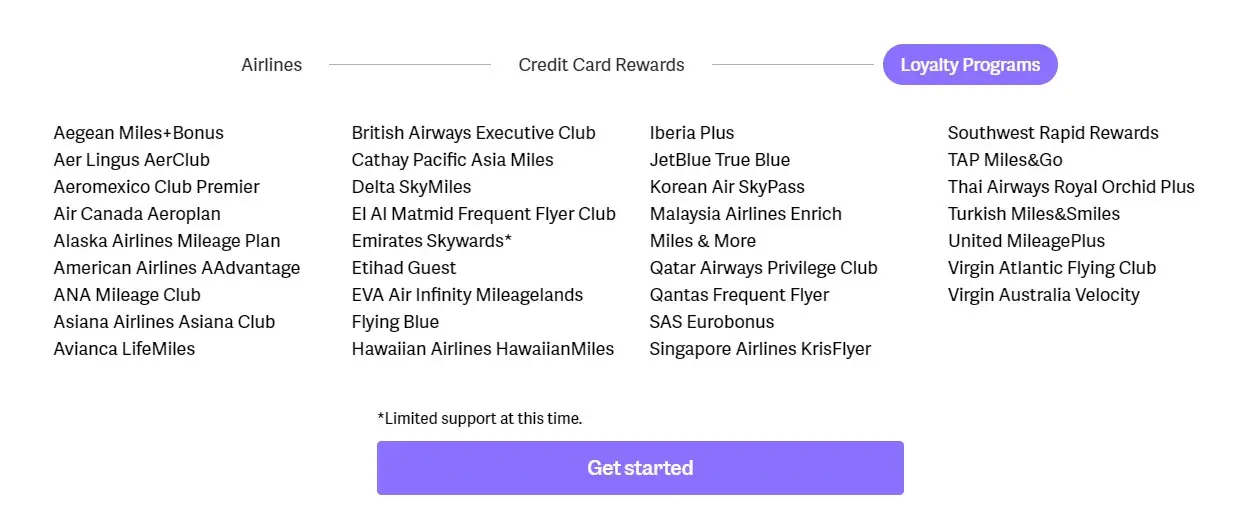This screenshot has width=1257, height=511.
Task: Click the Limited support footnote text
Action: 479,419
